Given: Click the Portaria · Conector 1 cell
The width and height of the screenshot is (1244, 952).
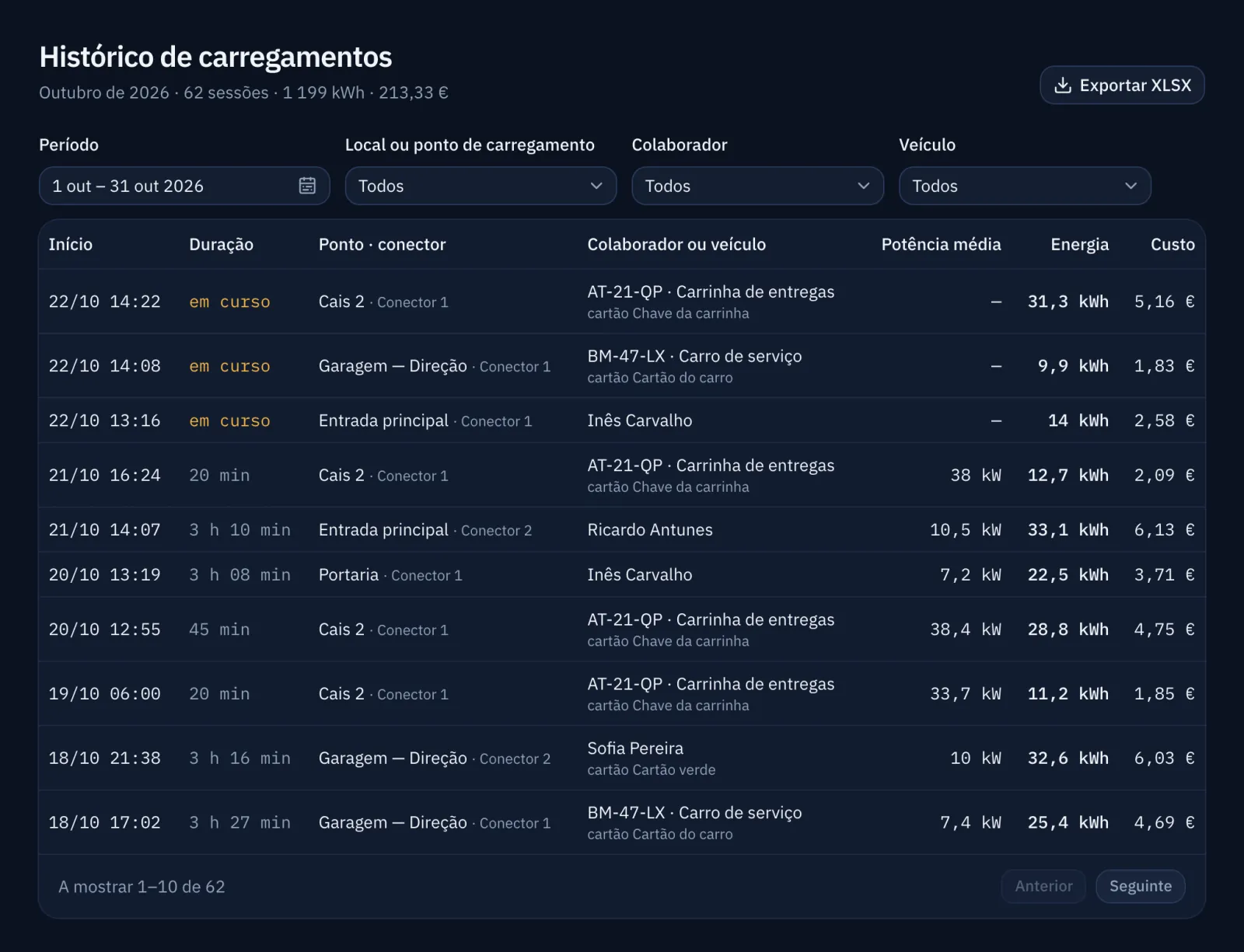Looking at the screenshot, I should click(390, 575).
